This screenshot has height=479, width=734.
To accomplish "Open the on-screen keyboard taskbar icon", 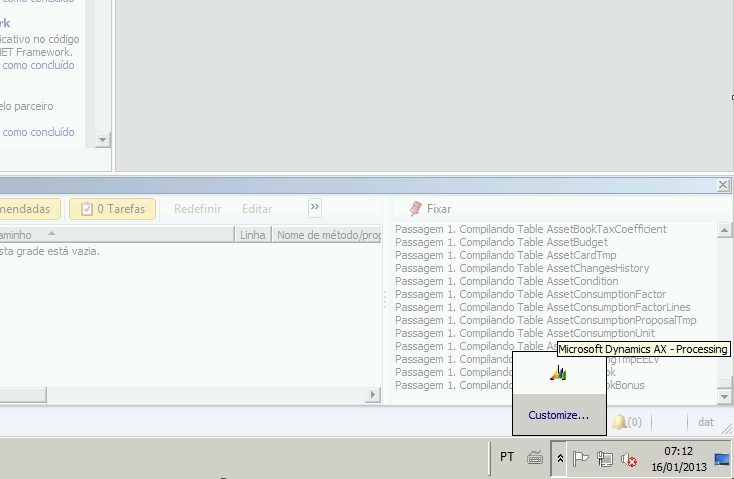I will [x=535, y=457].
